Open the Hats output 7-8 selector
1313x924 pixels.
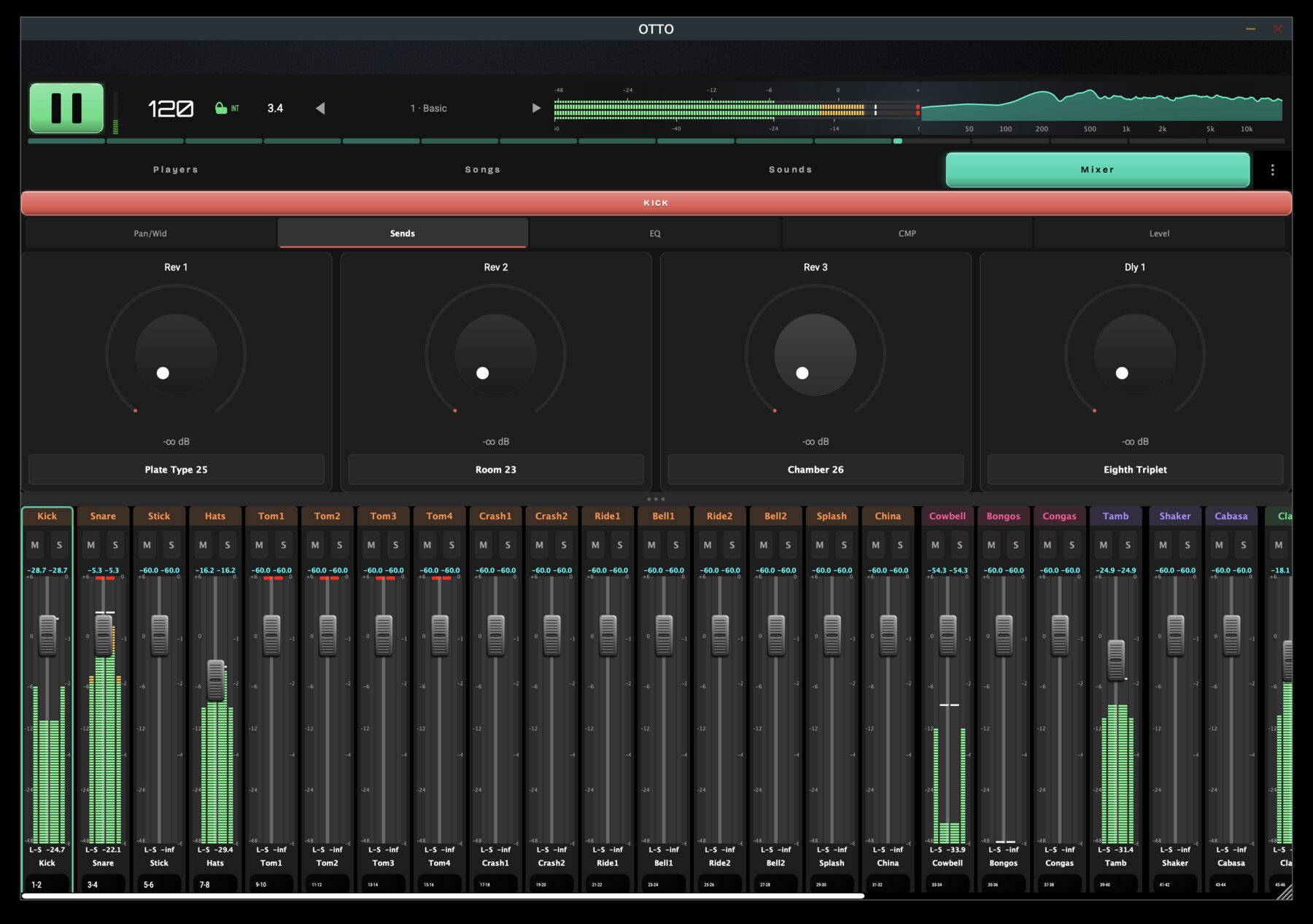point(215,884)
